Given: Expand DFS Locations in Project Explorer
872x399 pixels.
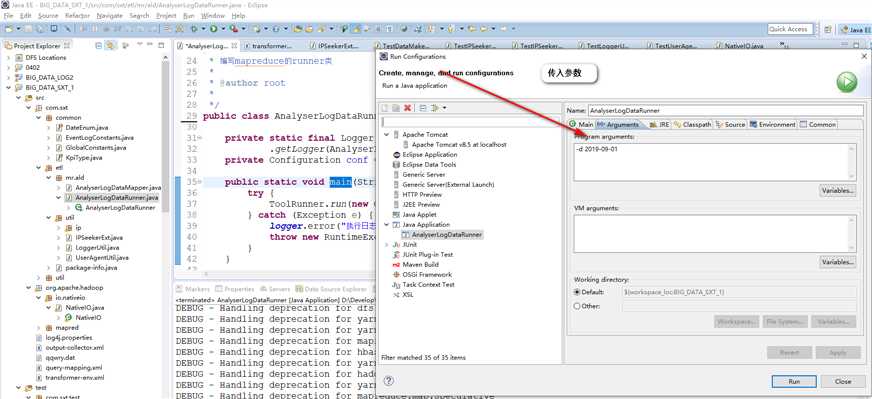Looking at the screenshot, I should pos(8,57).
